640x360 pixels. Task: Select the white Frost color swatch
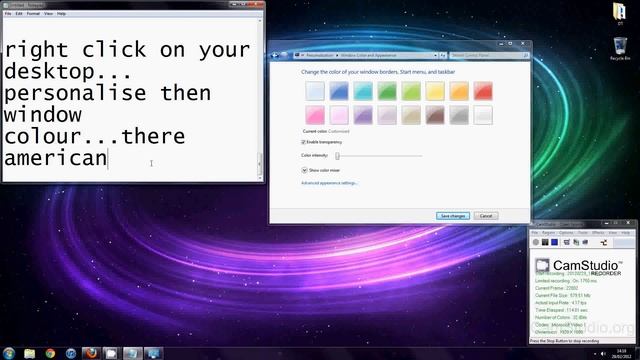[x=483, y=115]
